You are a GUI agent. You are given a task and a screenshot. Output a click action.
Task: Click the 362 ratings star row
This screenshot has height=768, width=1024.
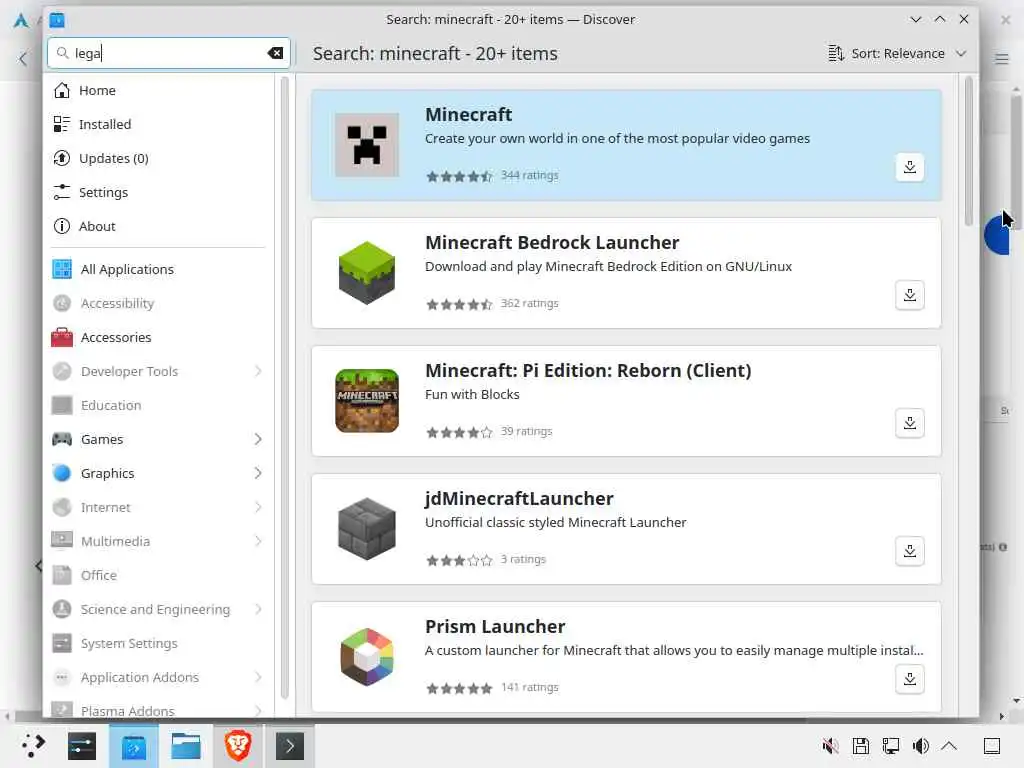coord(459,304)
